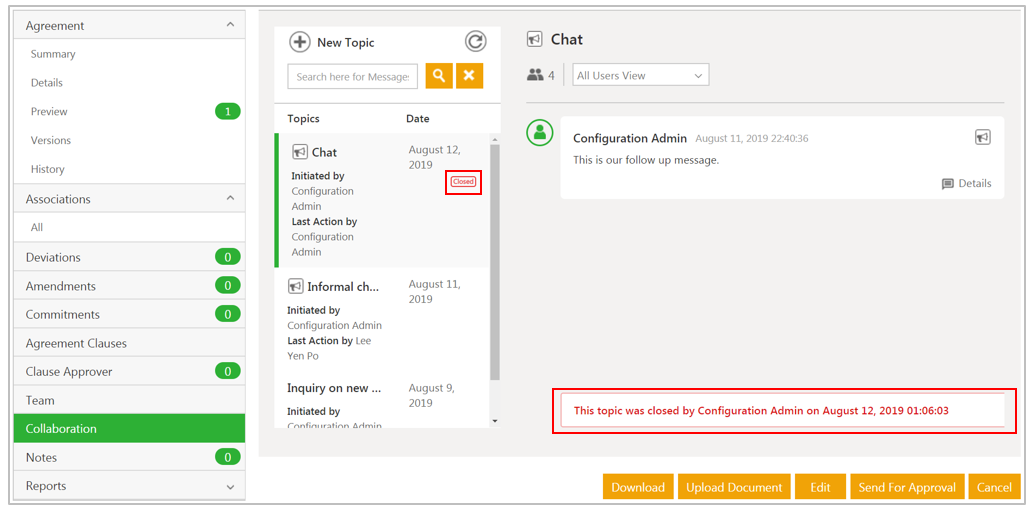Viewport: 1033px width, 517px height.
Task: Click the Configuration Admin avatar icon
Action: [x=540, y=134]
